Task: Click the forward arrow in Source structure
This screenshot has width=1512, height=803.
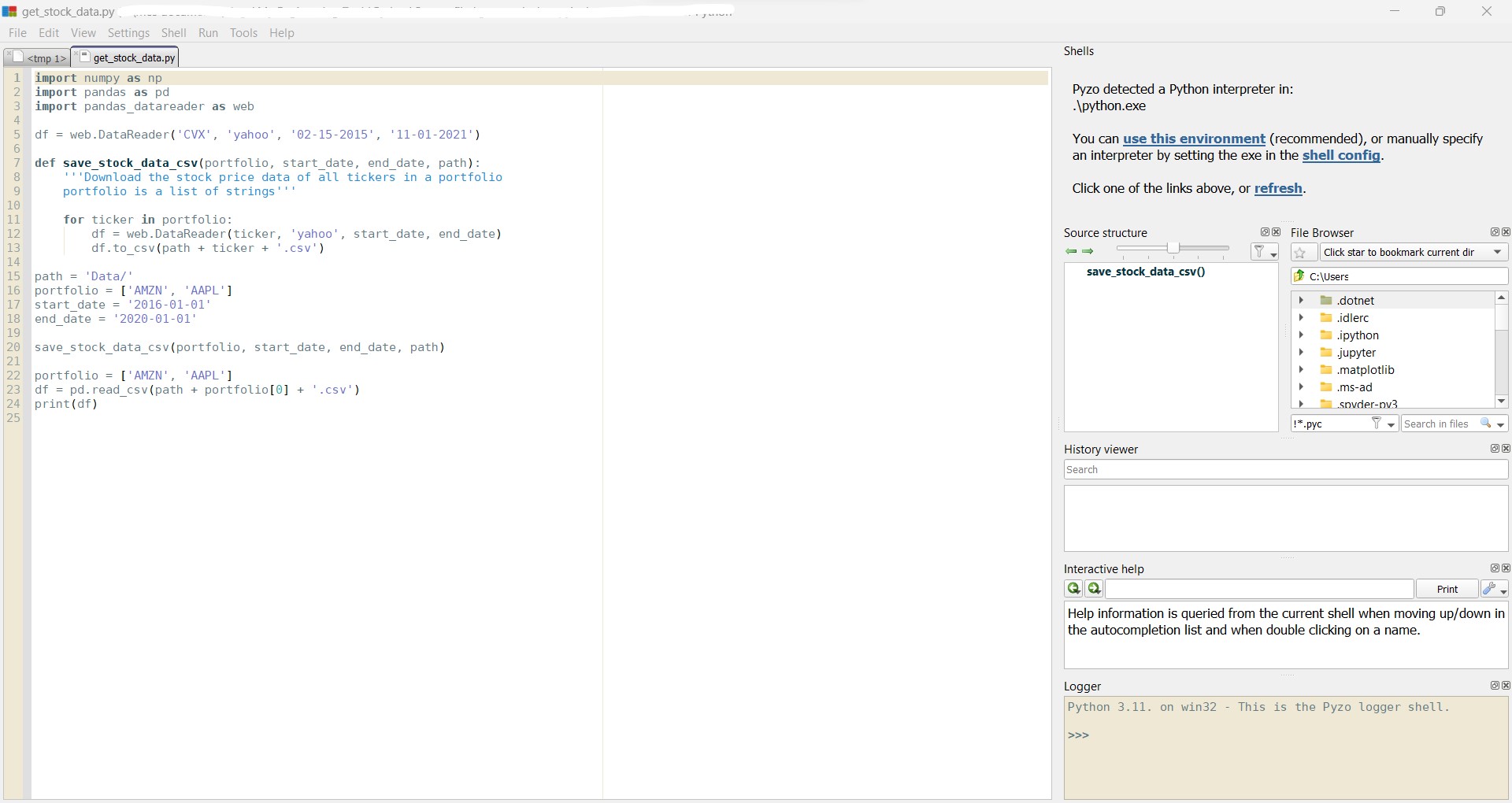Action: pyautogui.click(x=1089, y=252)
